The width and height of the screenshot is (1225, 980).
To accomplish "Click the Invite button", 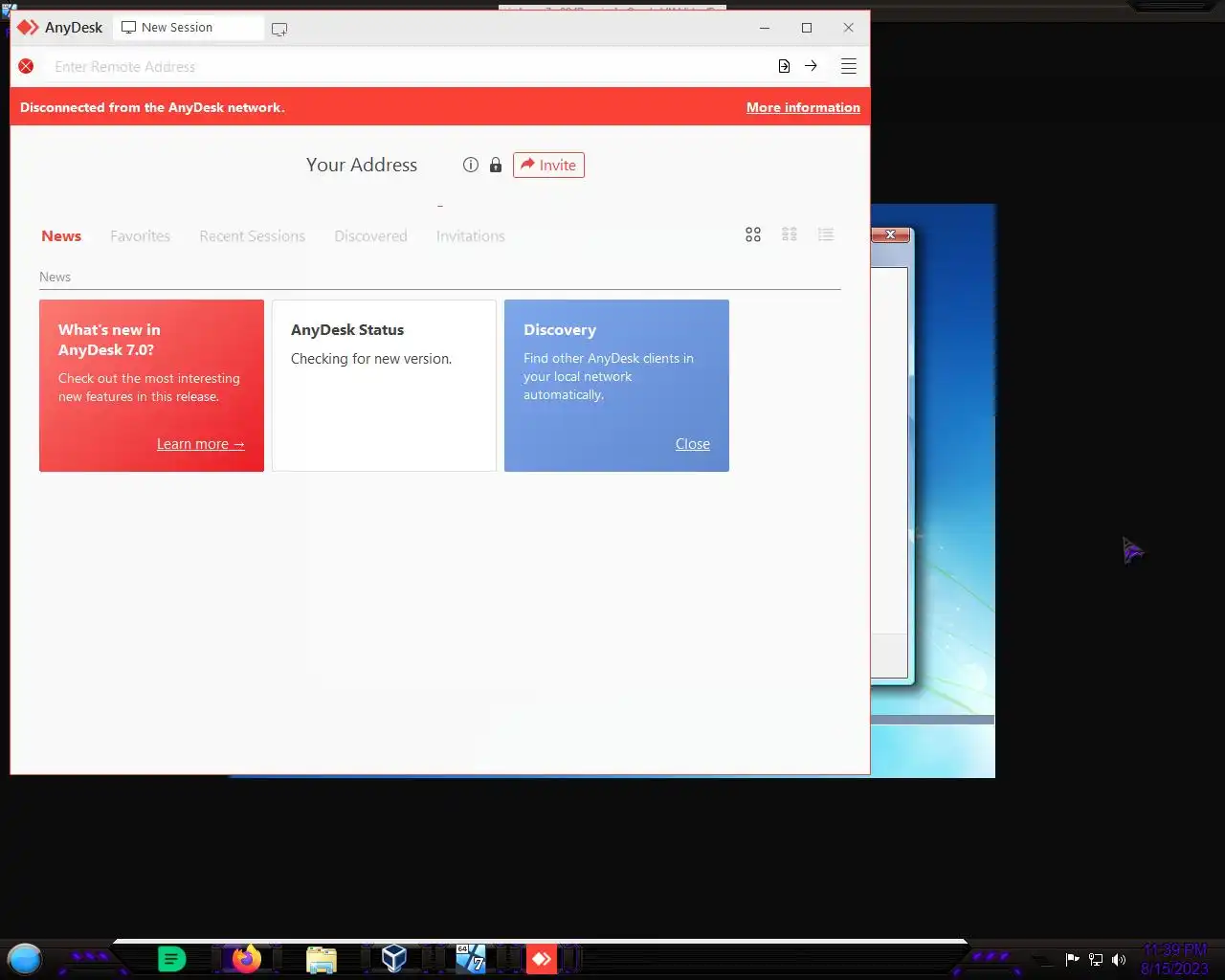I will click(x=548, y=165).
